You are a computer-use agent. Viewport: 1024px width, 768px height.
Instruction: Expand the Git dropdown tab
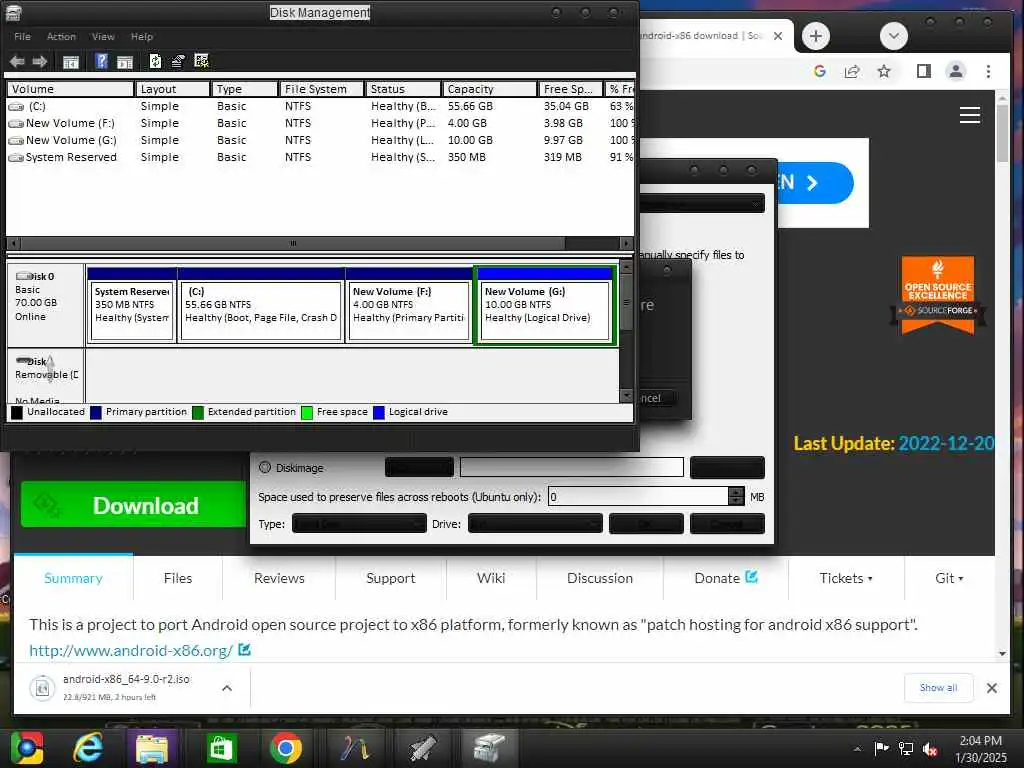click(x=949, y=578)
